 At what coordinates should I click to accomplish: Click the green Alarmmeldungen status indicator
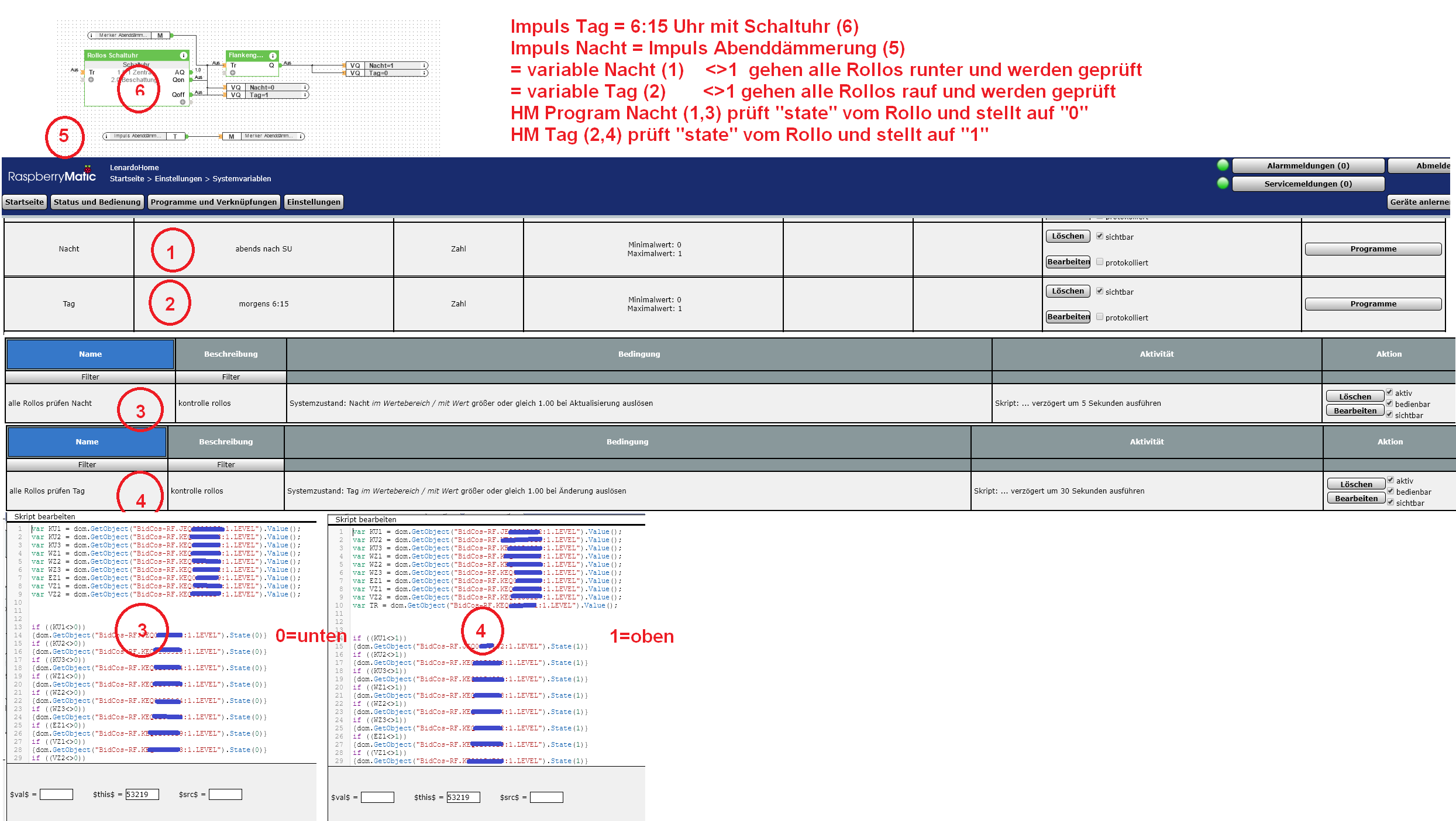(1222, 165)
